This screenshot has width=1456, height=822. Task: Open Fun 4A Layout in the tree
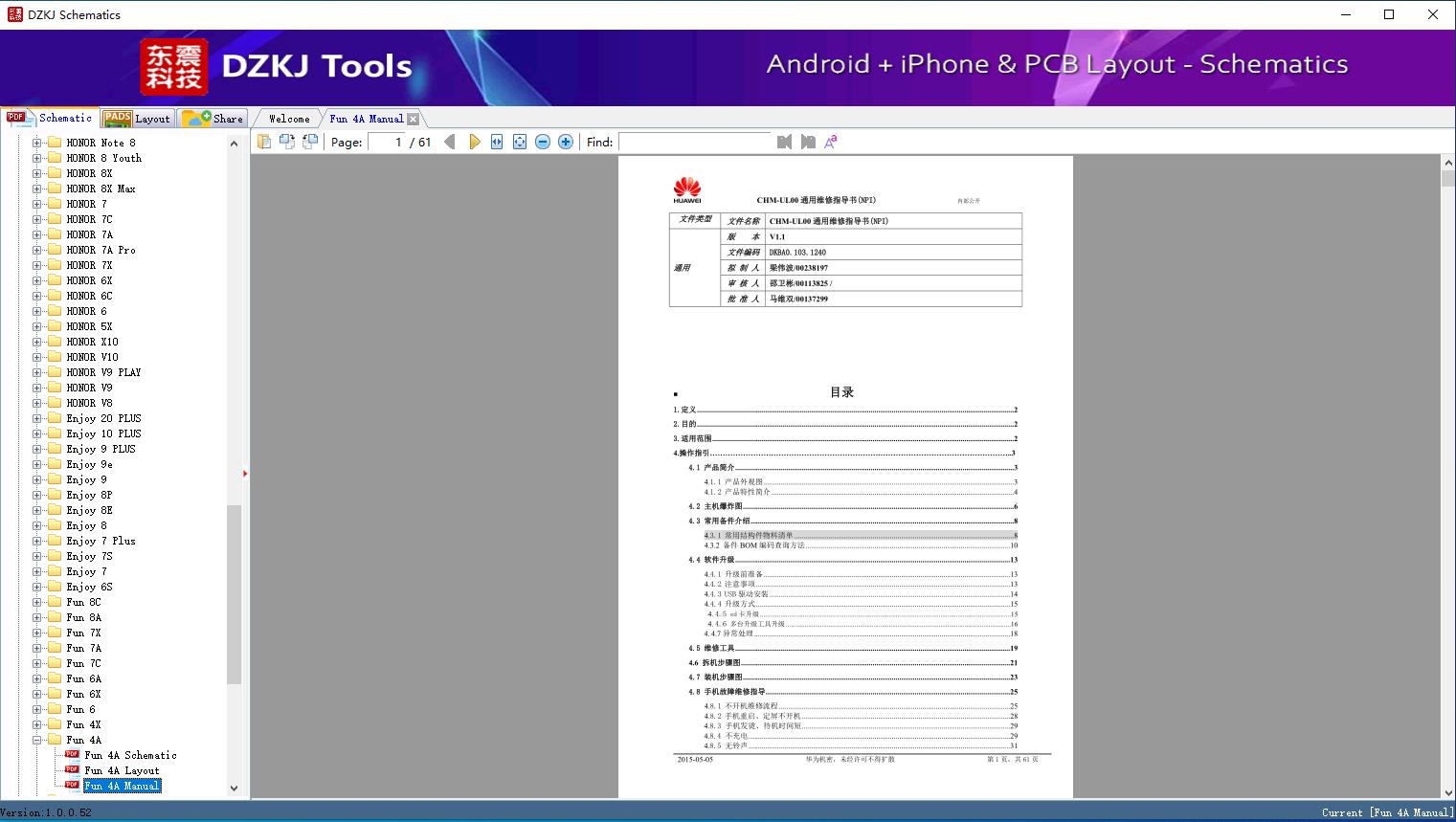point(122,770)
